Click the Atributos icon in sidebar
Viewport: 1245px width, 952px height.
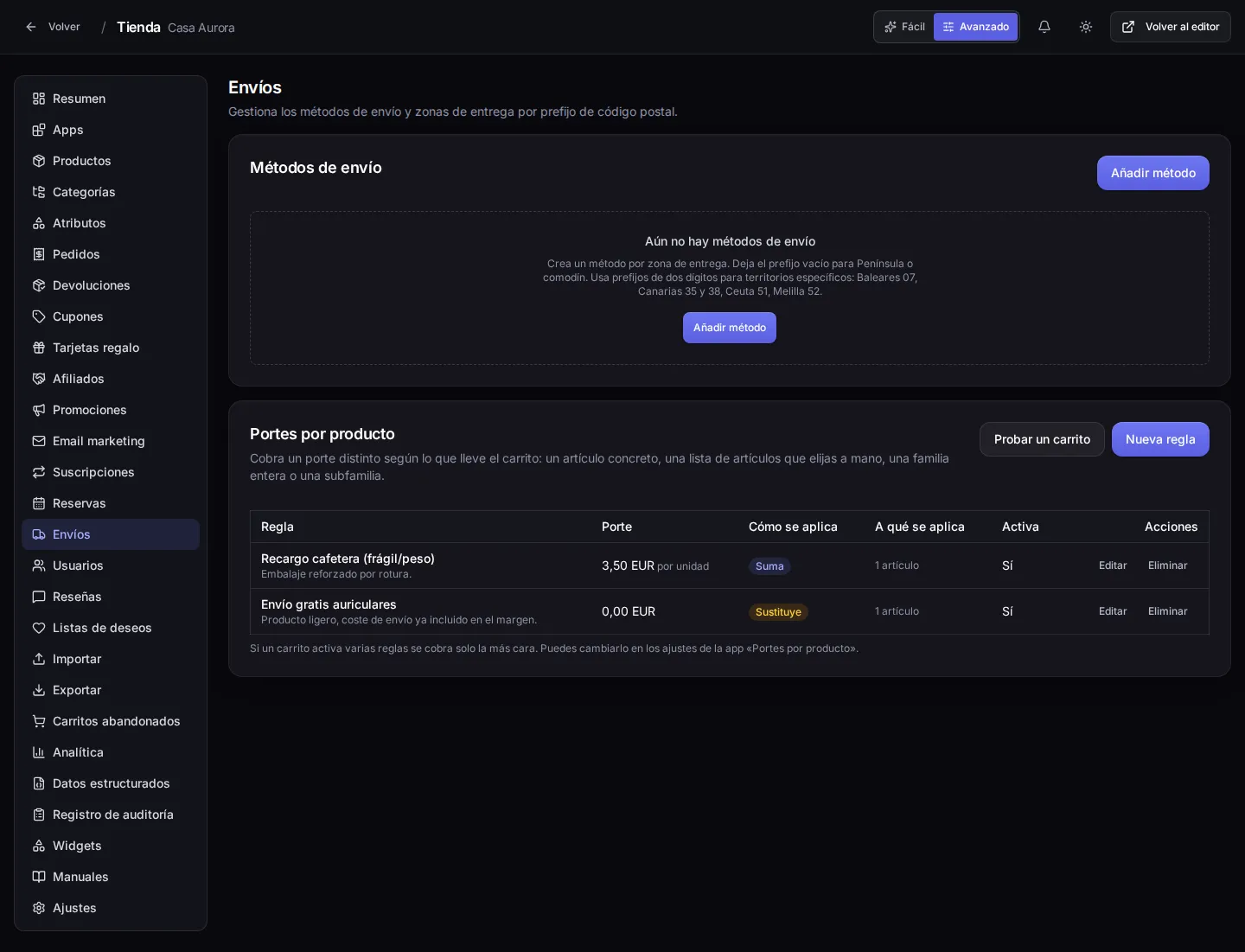[39, 223]
